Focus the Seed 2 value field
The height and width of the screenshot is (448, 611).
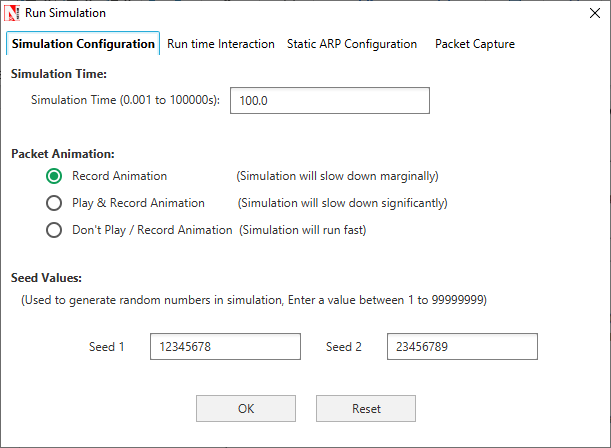click(462, 347)
